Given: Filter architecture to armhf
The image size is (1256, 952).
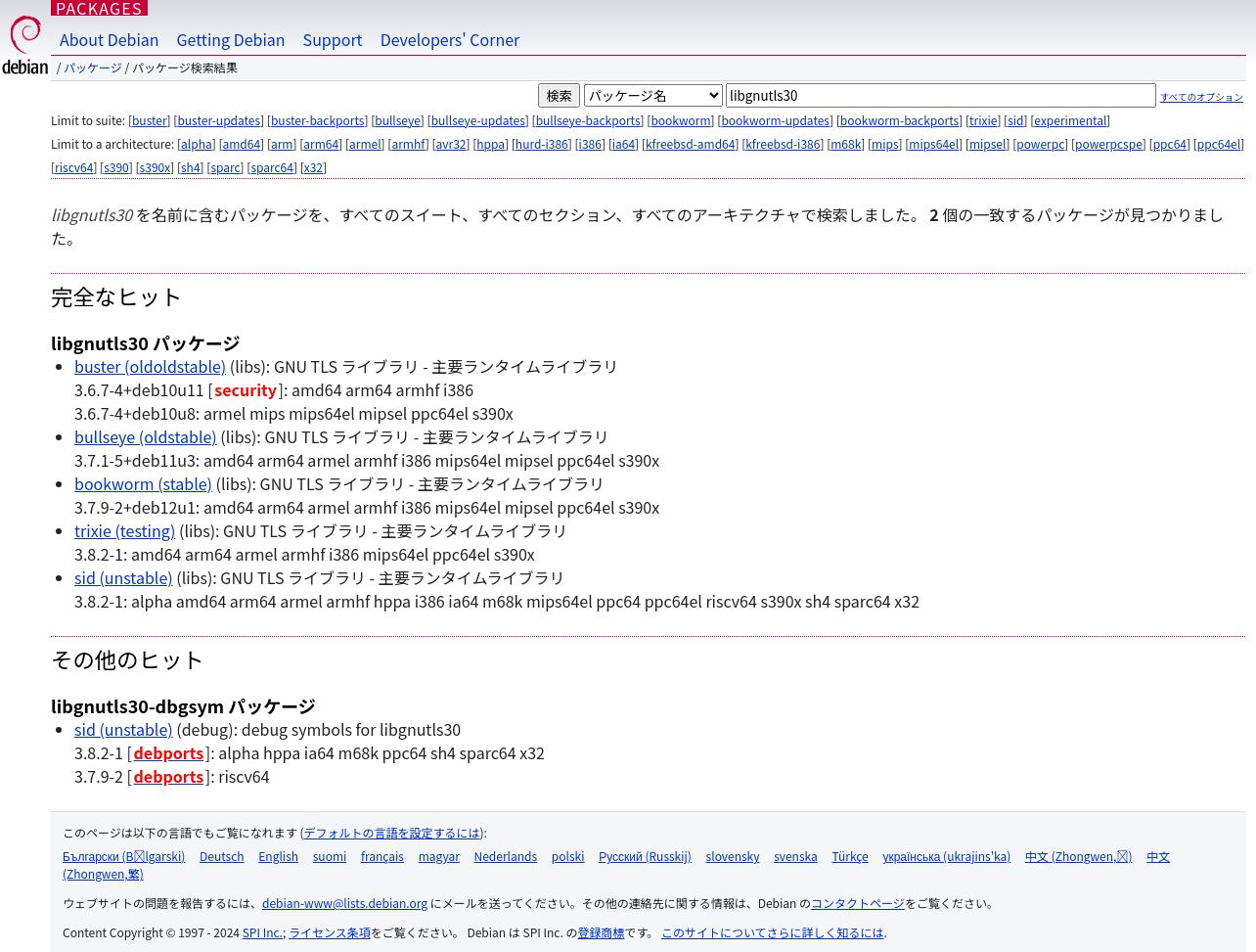Looking at the screenshot, I should (x=408, y=144).
